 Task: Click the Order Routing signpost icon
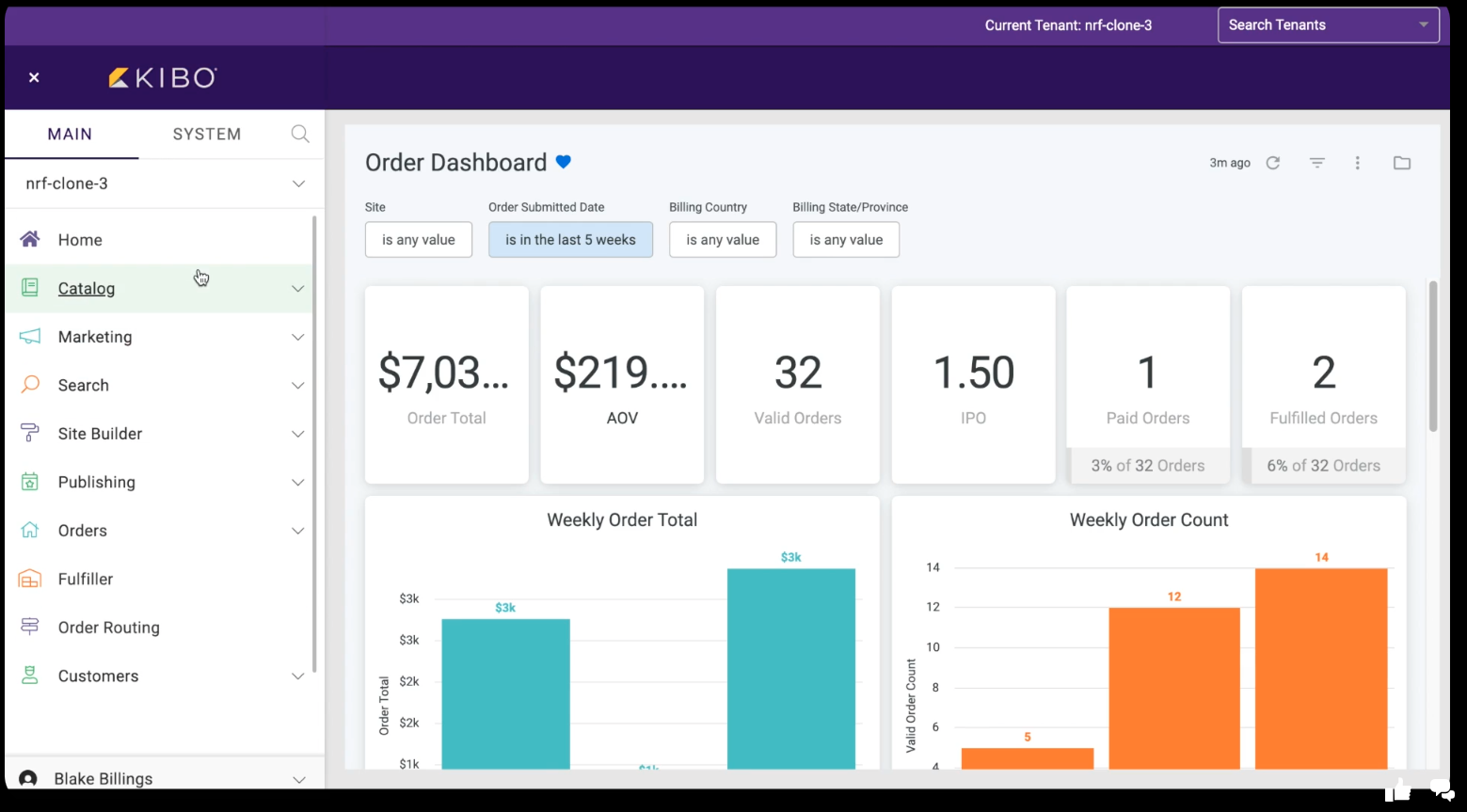coord(30,627)
